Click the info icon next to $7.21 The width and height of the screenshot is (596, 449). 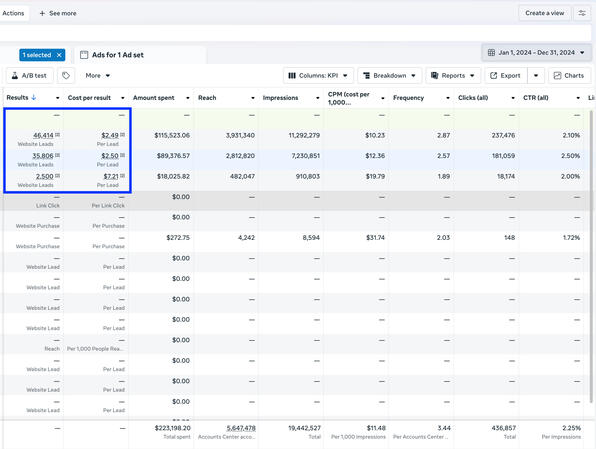pyautogui.click(x=122, y=176)
